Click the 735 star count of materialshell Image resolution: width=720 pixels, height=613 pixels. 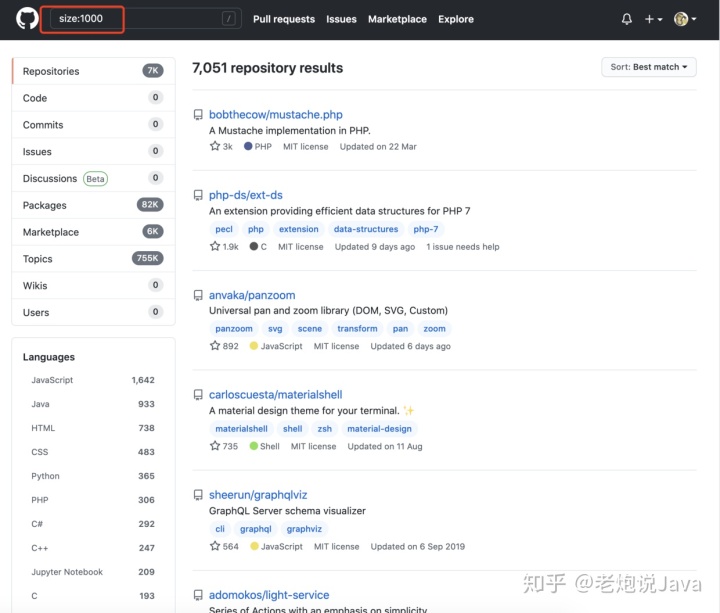[224, 446]
